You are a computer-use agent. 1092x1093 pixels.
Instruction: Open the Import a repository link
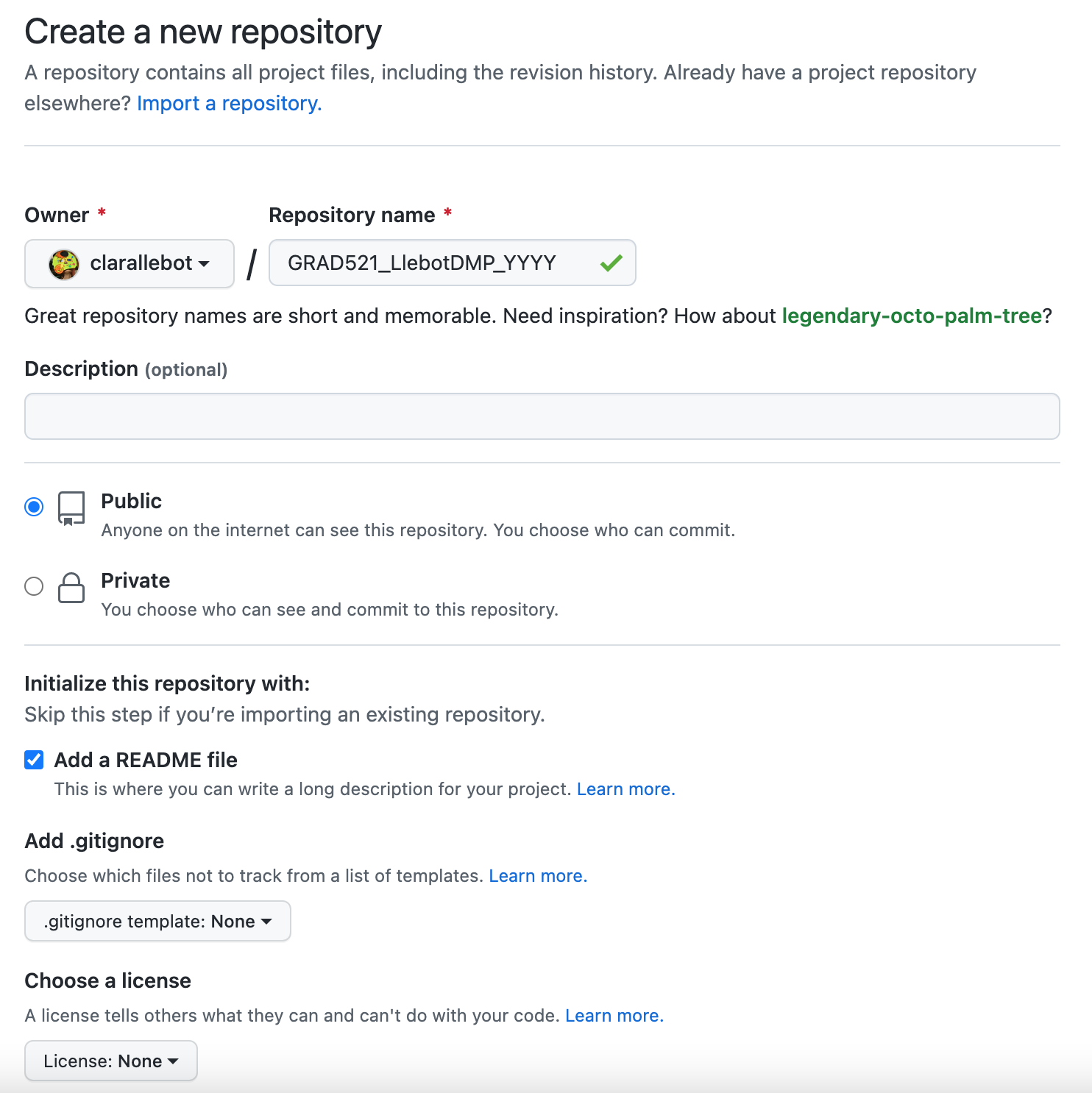(x=229, y=104)
